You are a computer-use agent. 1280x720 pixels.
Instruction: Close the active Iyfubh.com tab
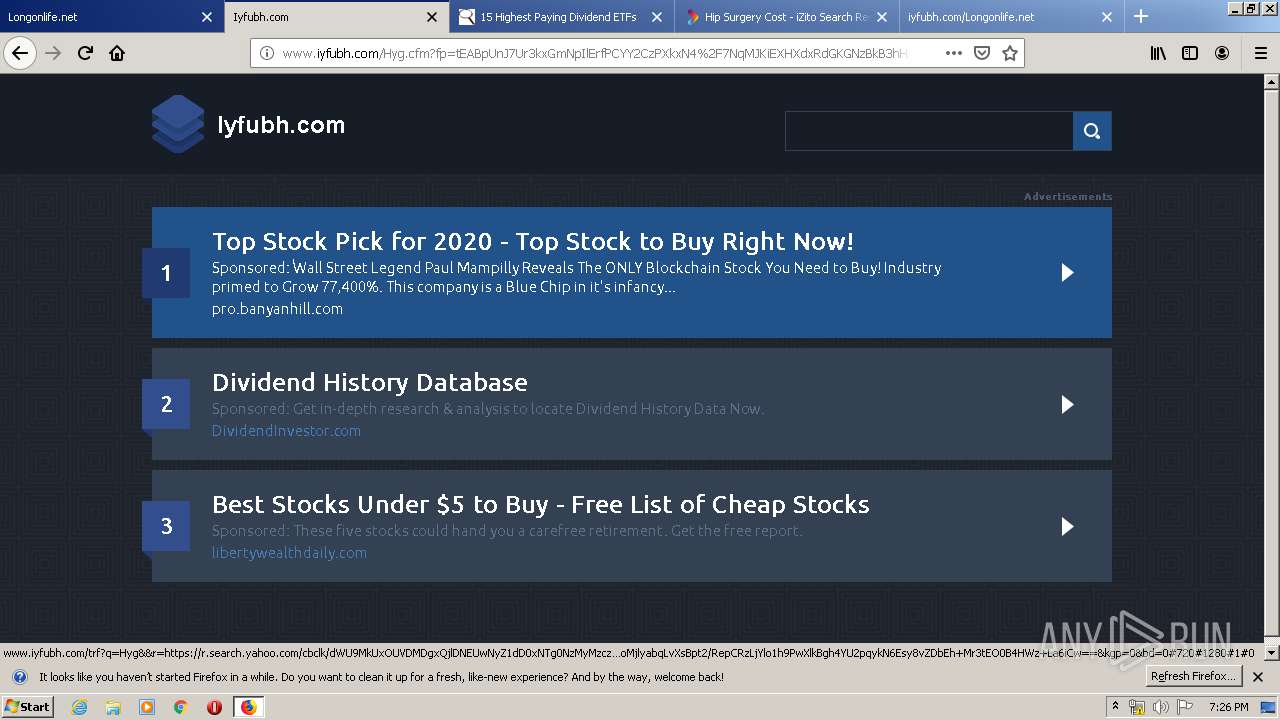point(432,17)
